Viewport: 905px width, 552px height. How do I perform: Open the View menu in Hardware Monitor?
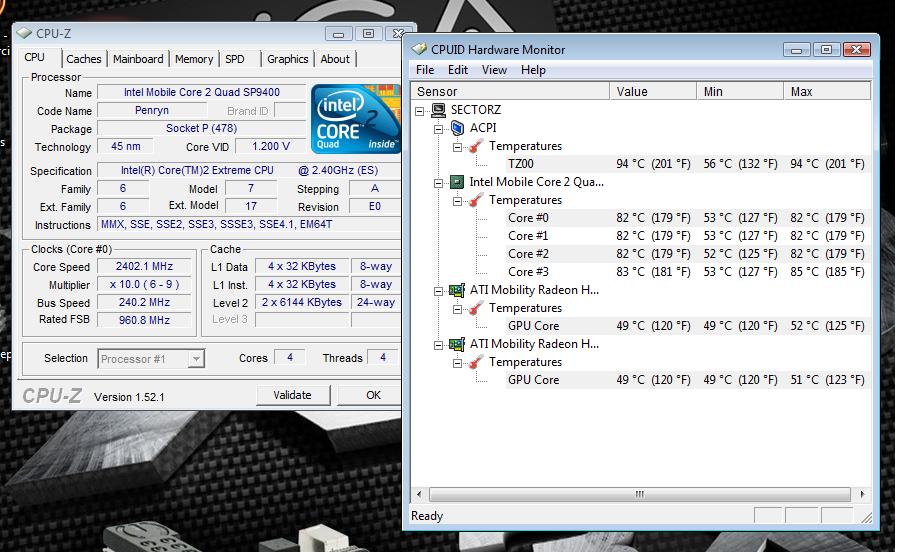click(x=494, y=70)
